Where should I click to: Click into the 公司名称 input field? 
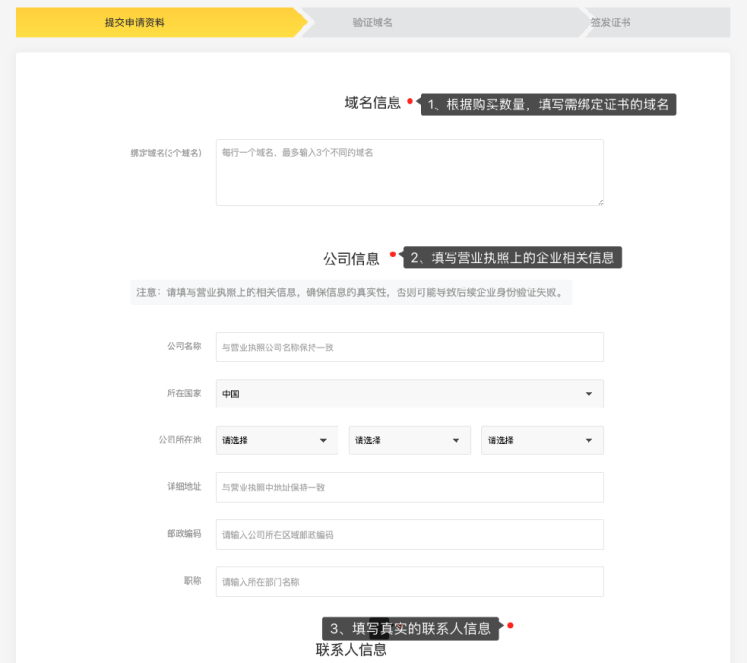click(x=409, y=347)
